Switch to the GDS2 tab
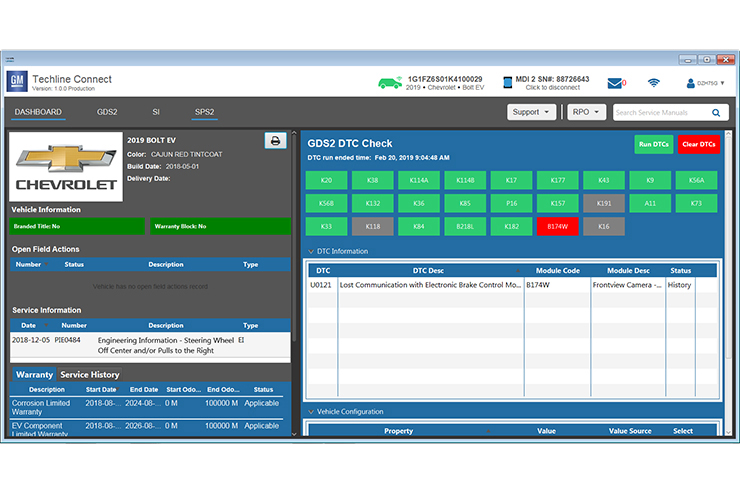This screenshot has width=740, height=493. [x=107, y=112]
